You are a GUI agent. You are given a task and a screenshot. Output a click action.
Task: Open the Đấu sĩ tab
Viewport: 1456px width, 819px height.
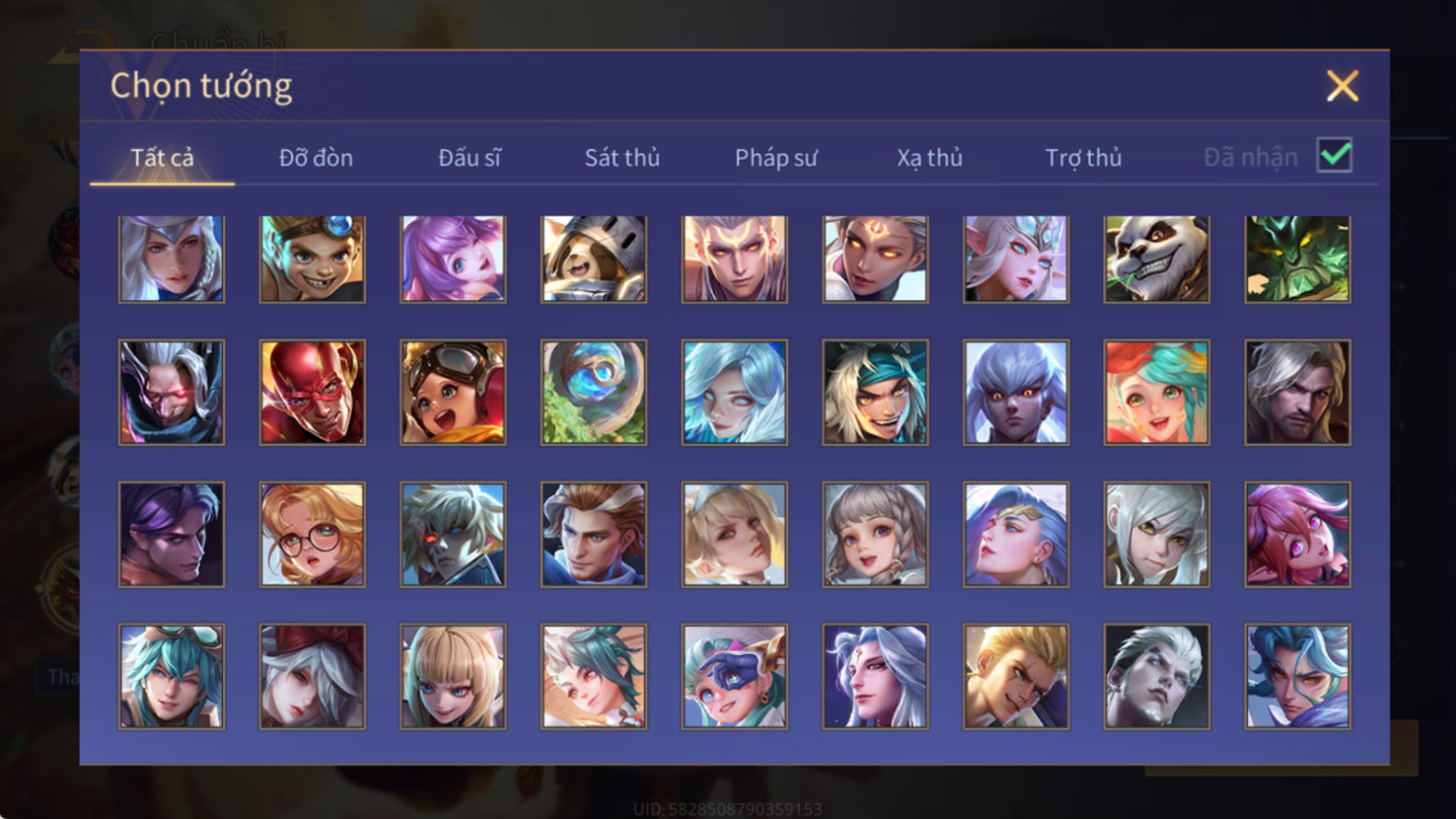[x=469, y=158]
